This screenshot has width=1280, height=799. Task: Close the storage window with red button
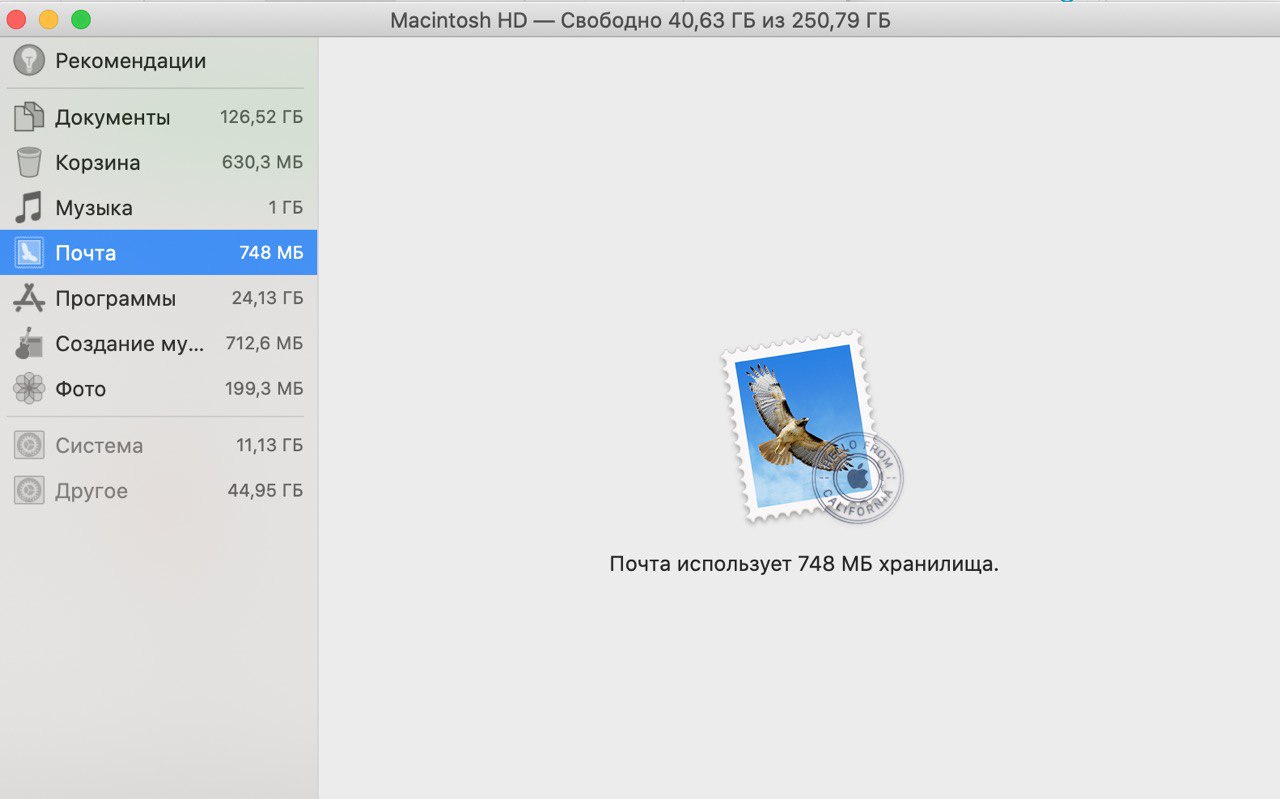(x=15, y=19)
